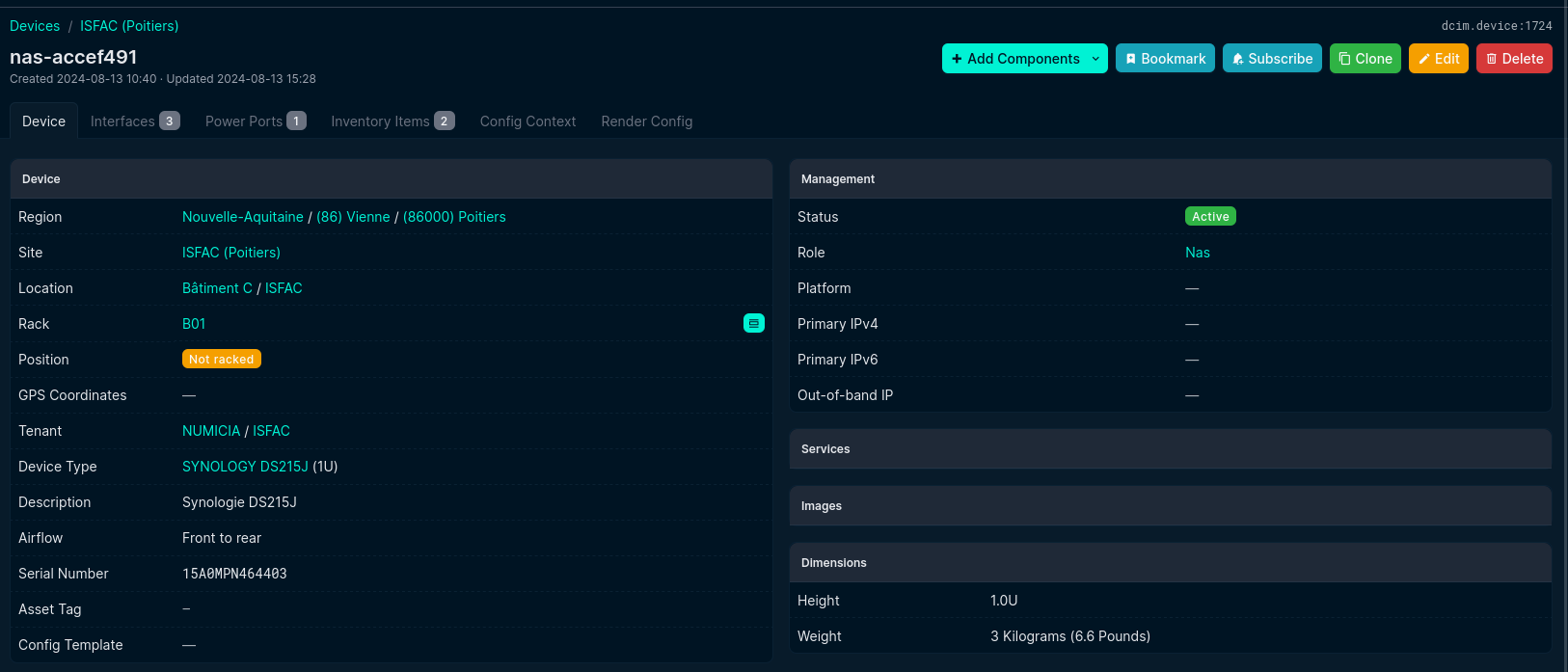Click the Active status badge

click(1209, 217)
